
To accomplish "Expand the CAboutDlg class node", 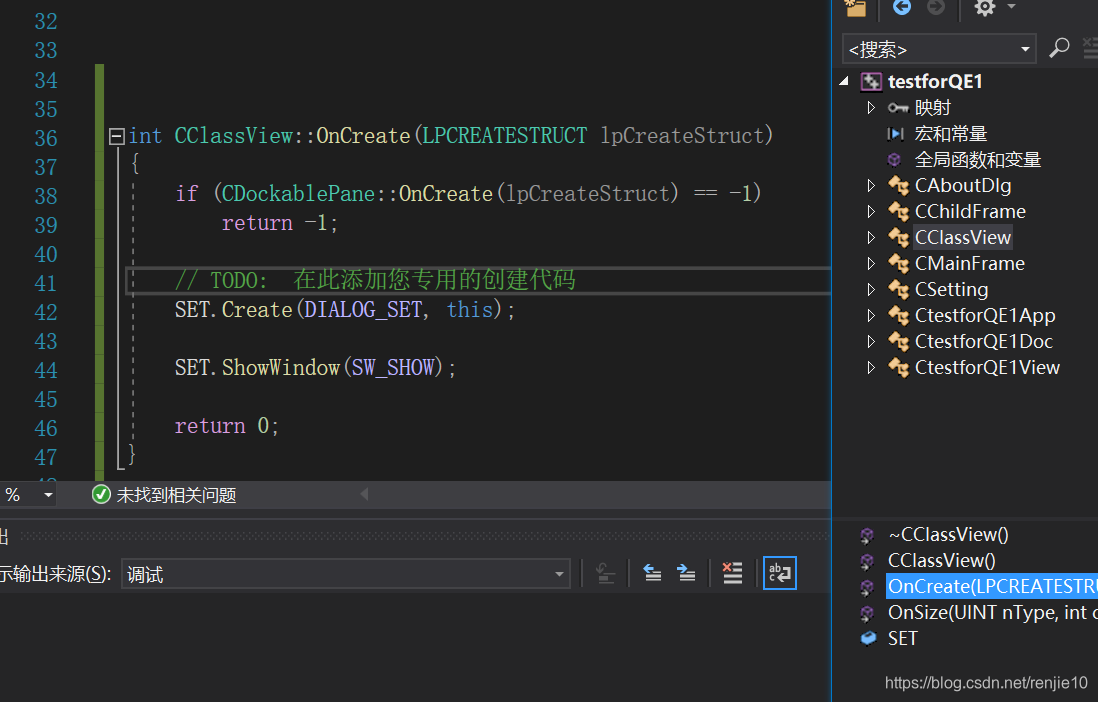I will 871,186.
